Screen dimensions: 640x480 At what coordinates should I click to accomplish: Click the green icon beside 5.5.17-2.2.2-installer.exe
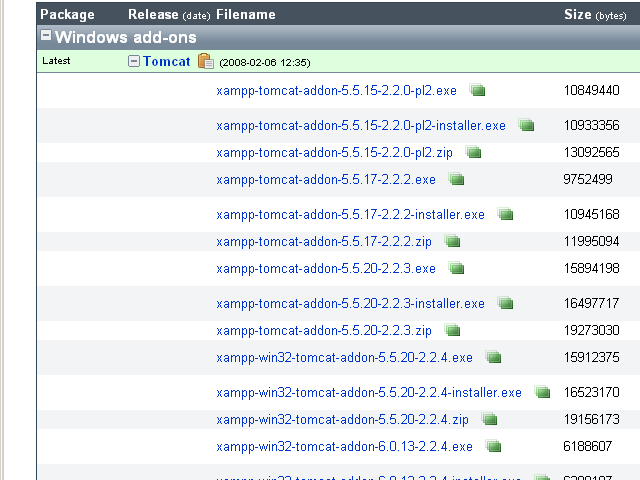pos(505,214)
